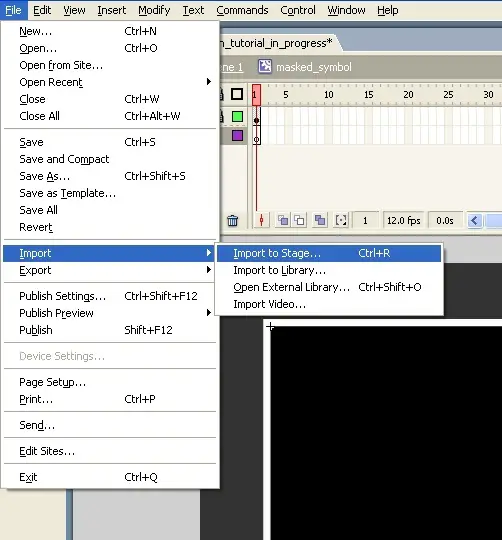Open the Modify menu

pyautogui.click(x=154, y=10)
